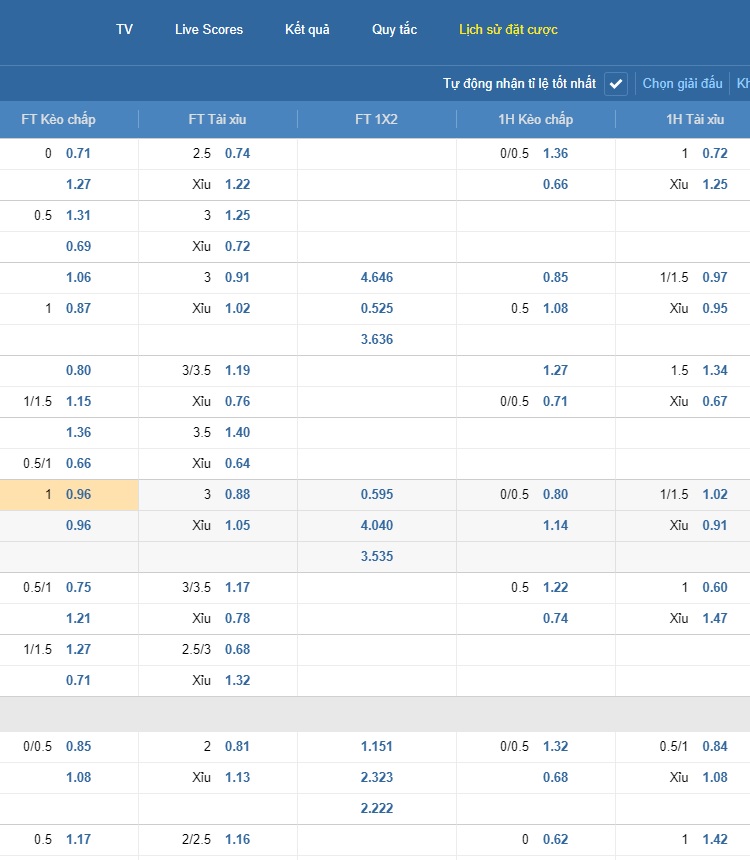Pick the 1.151 odds in FT 1X2
Image resolution: width=750 pixels, height=860 pixels.
[x=377, y=747]
